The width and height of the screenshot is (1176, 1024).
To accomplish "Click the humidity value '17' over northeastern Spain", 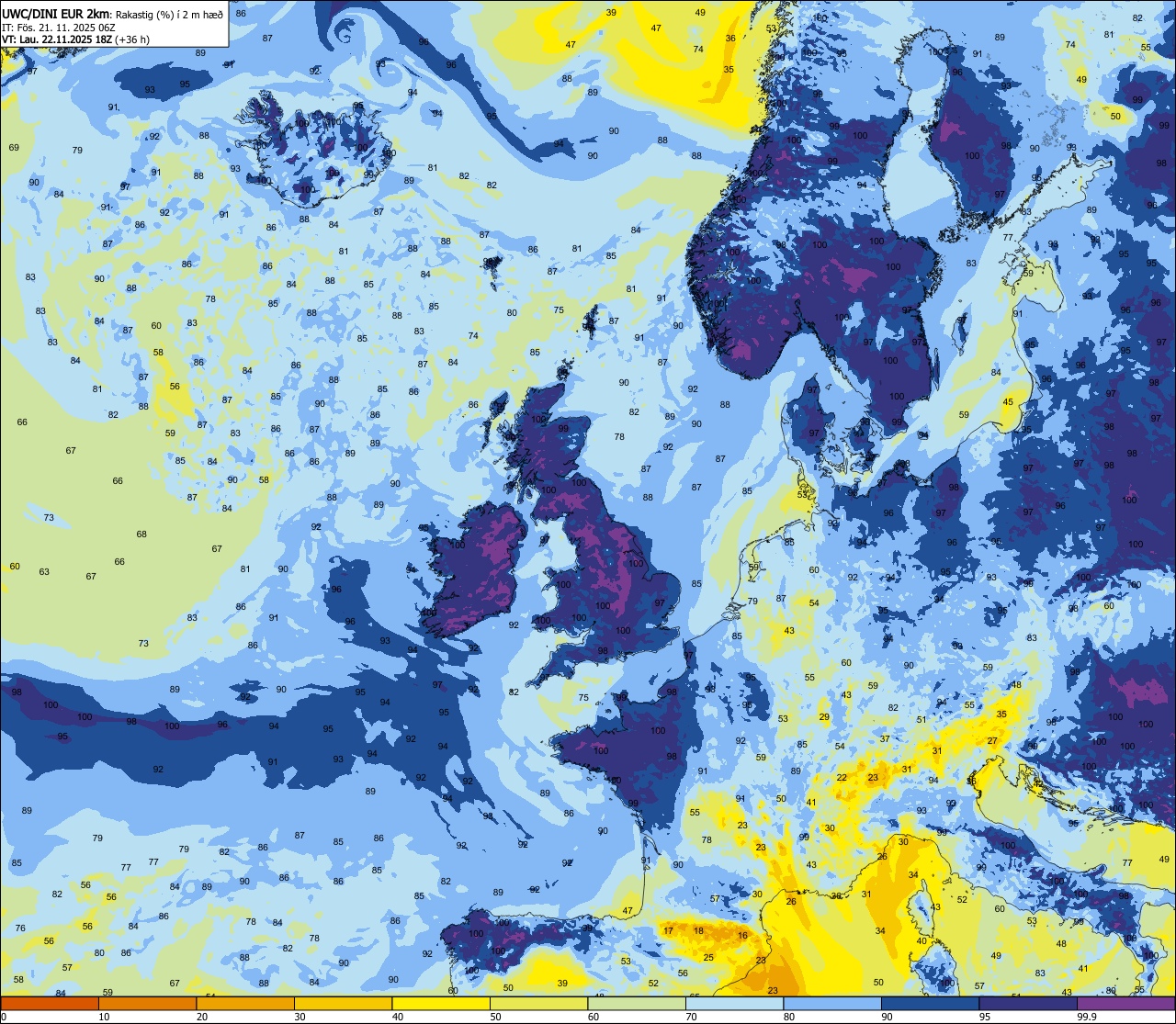I will tap(668, 930).
